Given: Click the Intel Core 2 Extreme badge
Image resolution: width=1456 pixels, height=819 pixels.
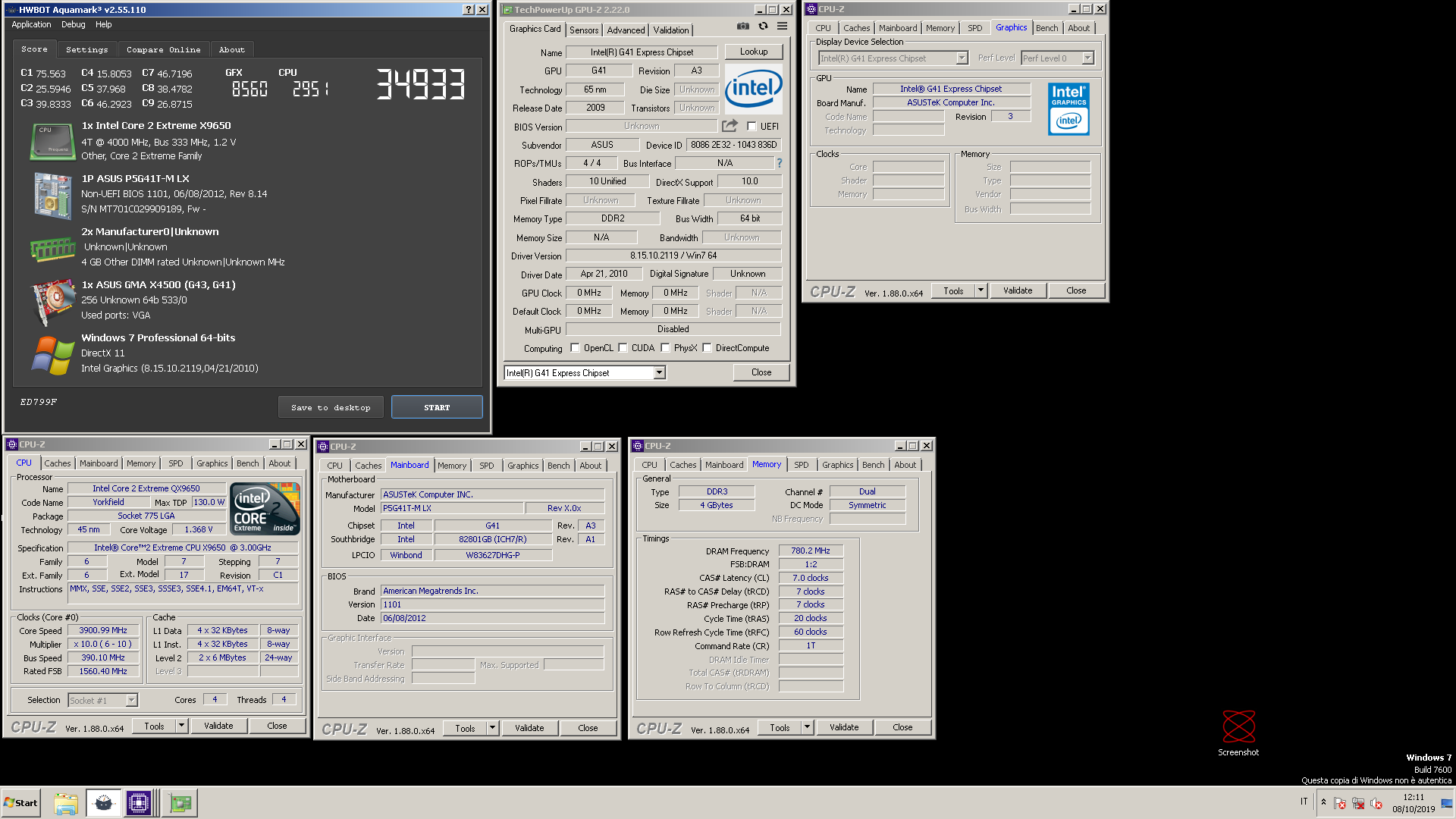Looking at the screenshot, I should click(265, 509).
